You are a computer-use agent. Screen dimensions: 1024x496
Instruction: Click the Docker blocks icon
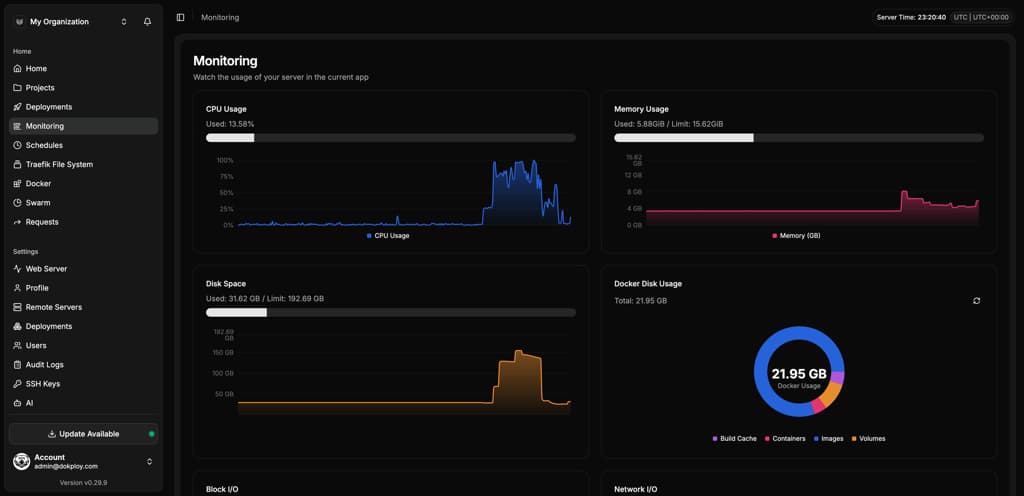pyautogui.click(x=17, y=184)
